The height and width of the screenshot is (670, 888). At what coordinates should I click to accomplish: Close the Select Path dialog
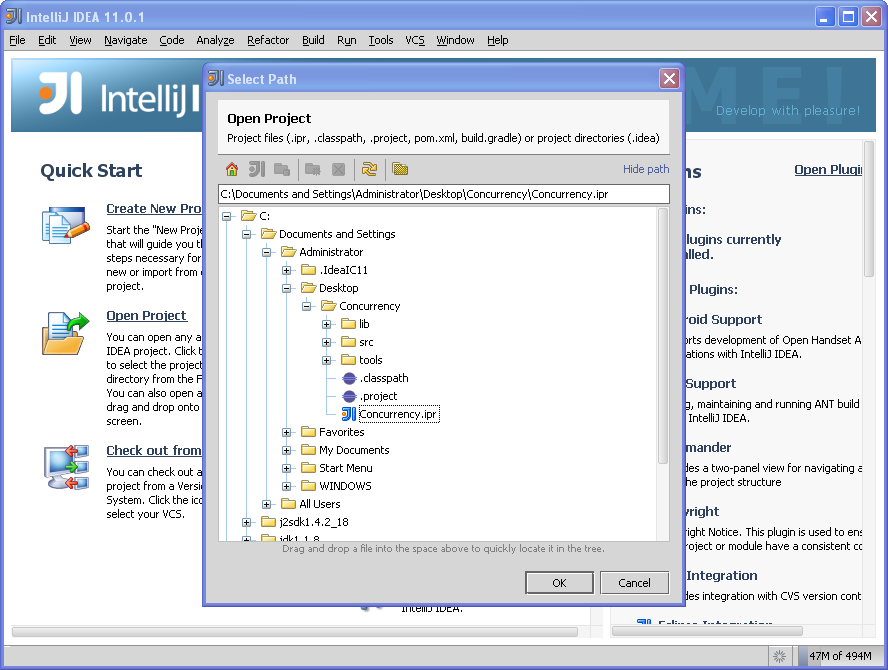click(x=669, y=79)
